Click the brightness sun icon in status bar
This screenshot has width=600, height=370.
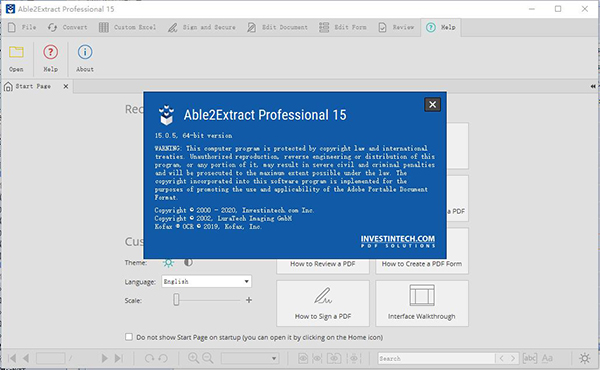point(585,358)
